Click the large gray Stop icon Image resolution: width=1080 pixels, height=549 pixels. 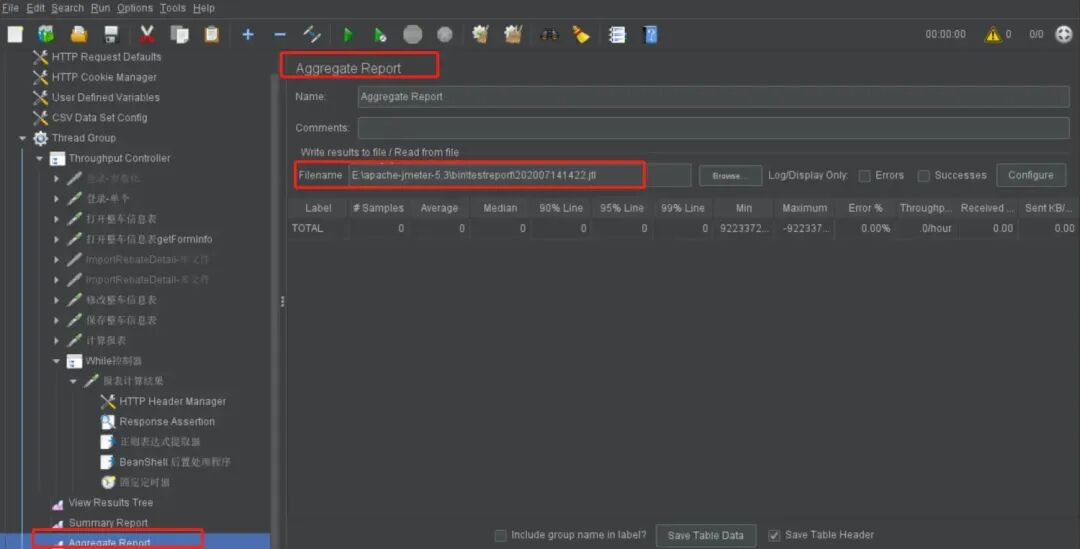pos(413,34)
